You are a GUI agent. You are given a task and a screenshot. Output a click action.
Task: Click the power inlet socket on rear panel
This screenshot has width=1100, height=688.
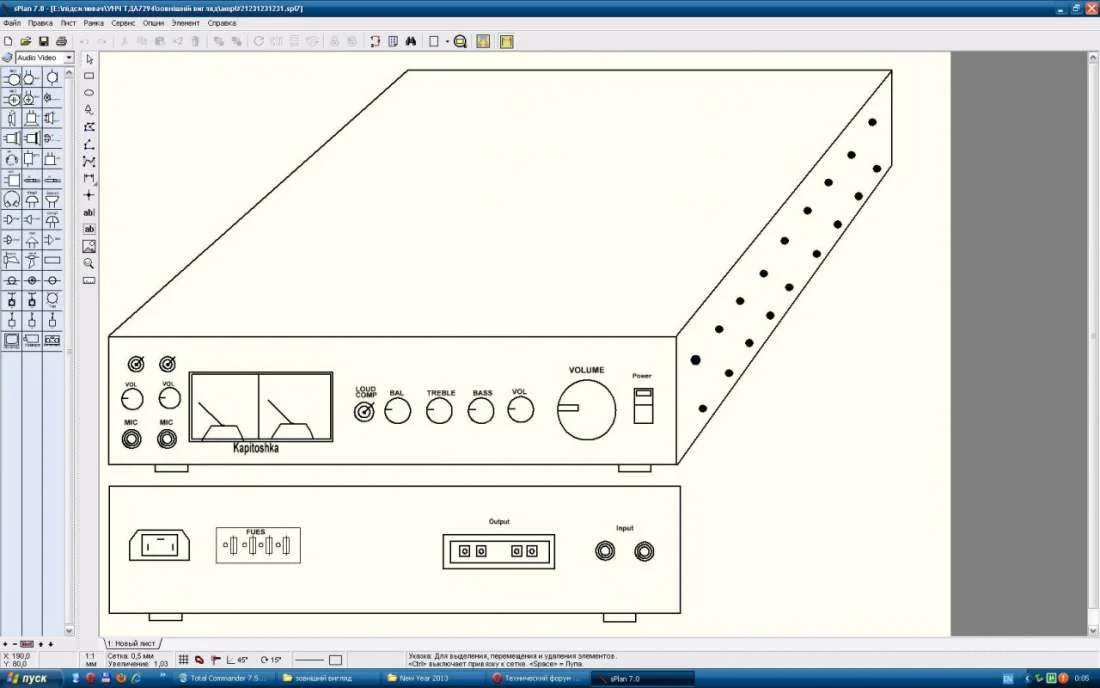pyautogui.click(x=159, y=545)
